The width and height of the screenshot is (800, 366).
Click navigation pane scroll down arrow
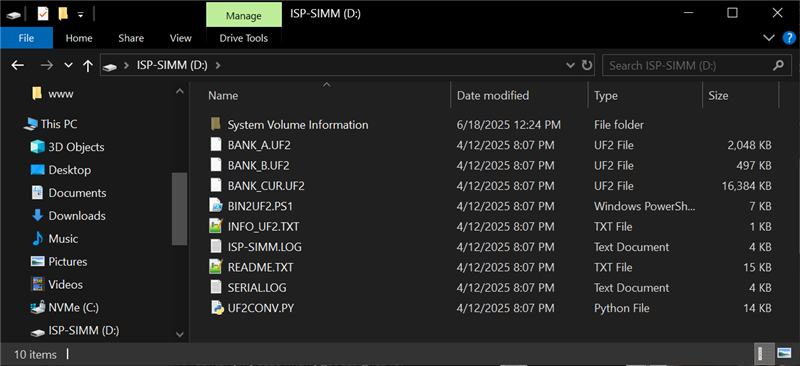tap(180, 335)
